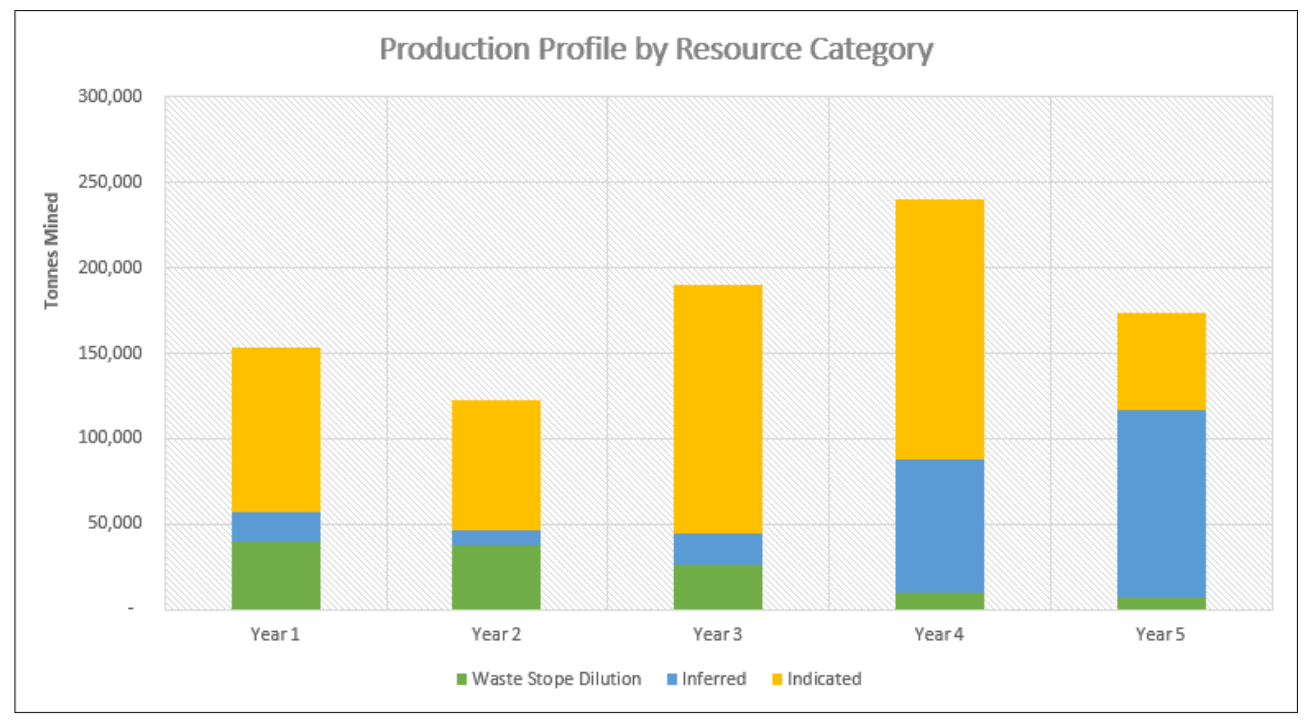Click the 'Inferred' legend label
Image resolution: width=1306 pixels, height=720 pixels.
point(714,679)
